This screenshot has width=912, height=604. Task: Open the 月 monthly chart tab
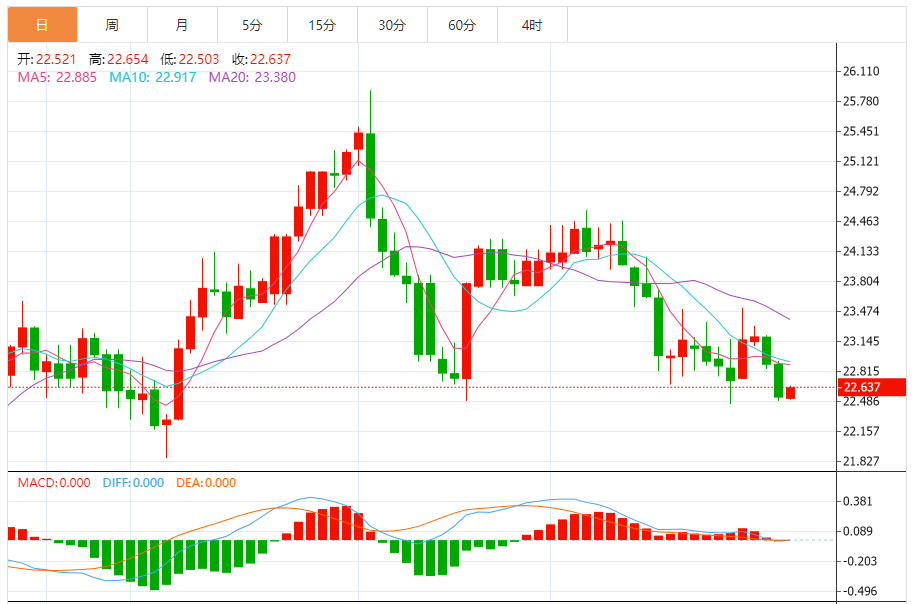181,25
